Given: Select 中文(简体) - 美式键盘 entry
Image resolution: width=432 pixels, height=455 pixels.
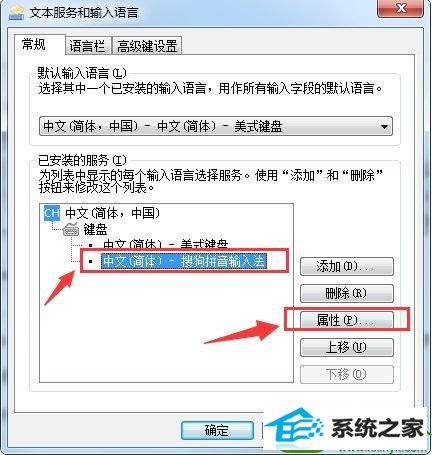Looking at the screenshot, I should pos(166,245).
